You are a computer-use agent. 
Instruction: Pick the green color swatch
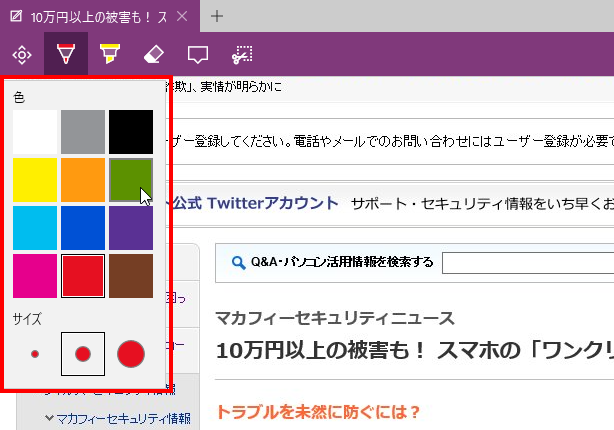(131, 180)
